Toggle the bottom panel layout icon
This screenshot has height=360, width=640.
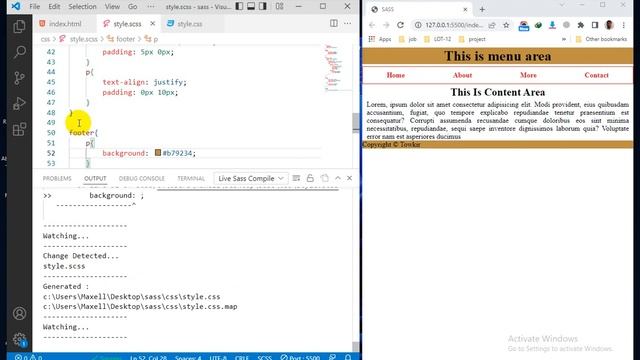point(251,6)
